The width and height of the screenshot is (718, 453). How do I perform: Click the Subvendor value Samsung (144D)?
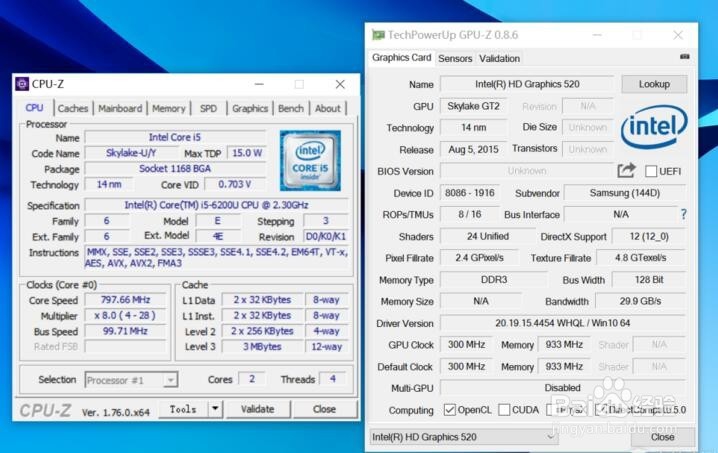[625, 193]
